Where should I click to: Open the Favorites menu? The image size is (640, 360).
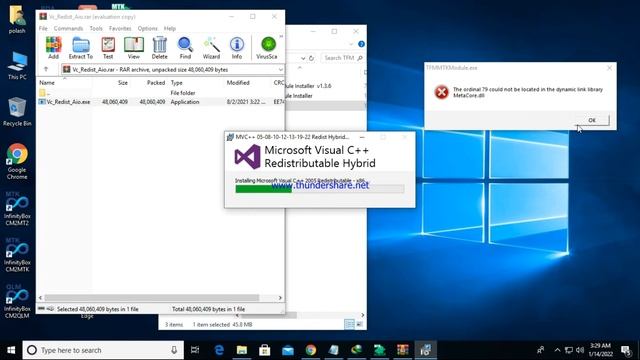click(x=120, y=28)
